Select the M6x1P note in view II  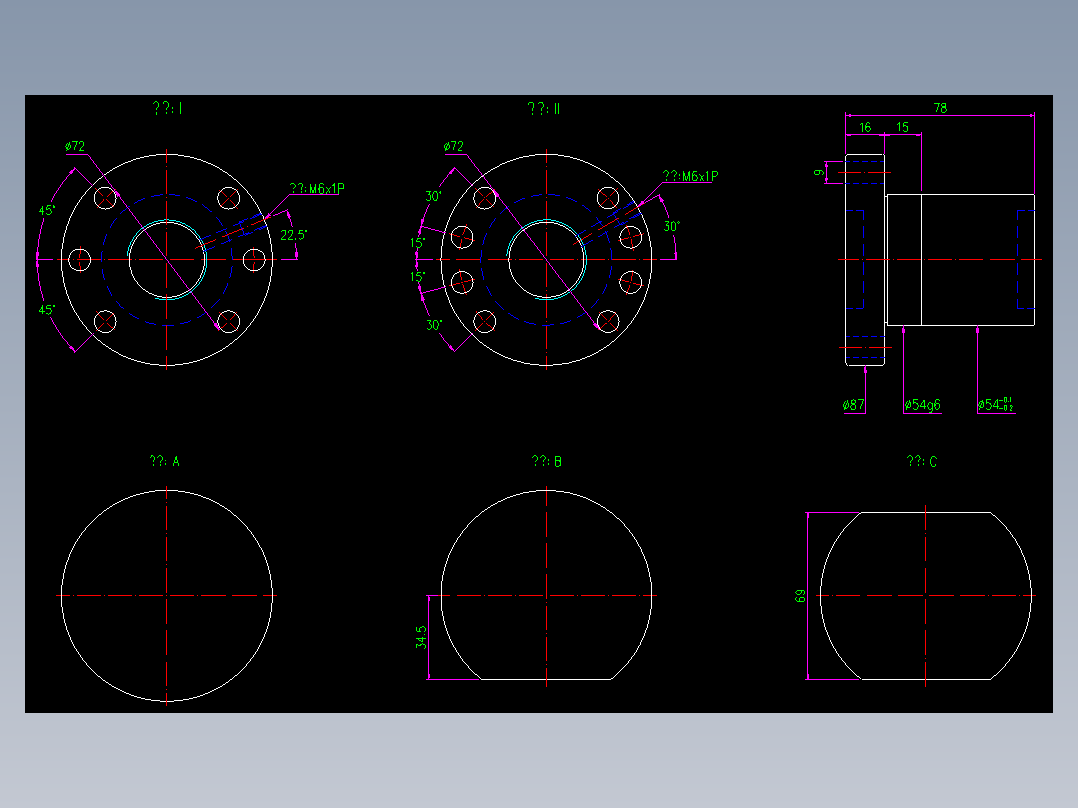690,176
